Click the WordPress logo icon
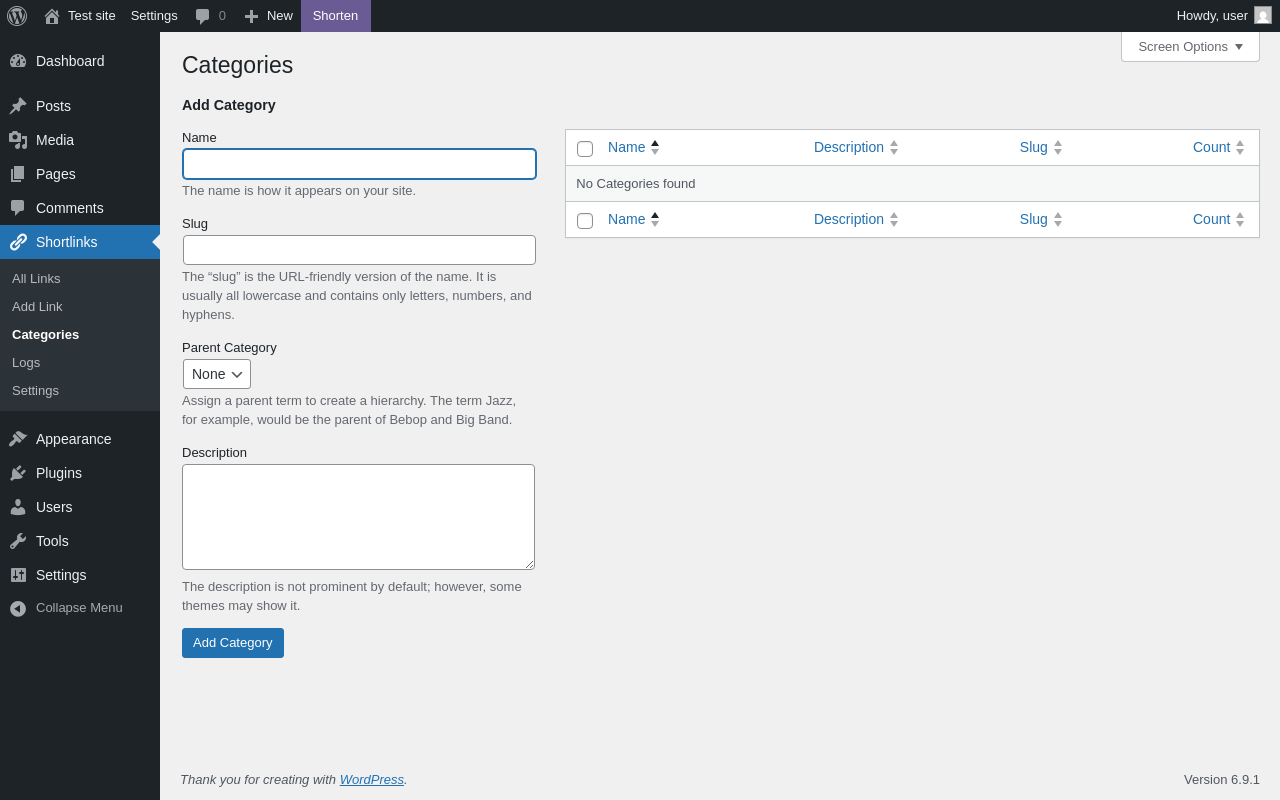Image resolution: width=1280 pixels, height=800 pixels. click(17, 16)
